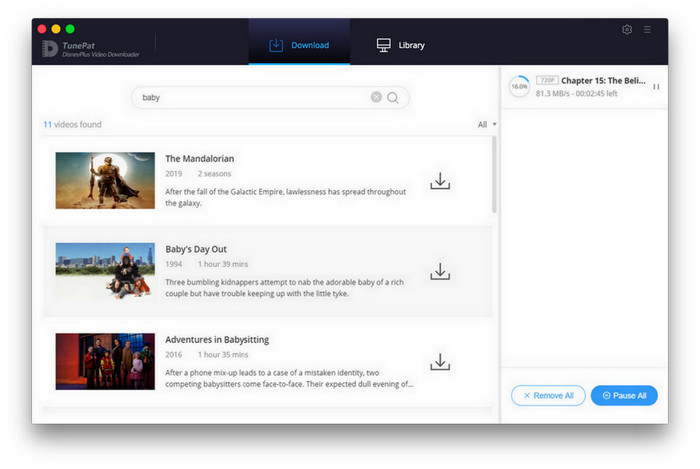Click the magnifier search icon
Image resolution: width=700 pixels, height=469 pixels.
click(393, 97)
